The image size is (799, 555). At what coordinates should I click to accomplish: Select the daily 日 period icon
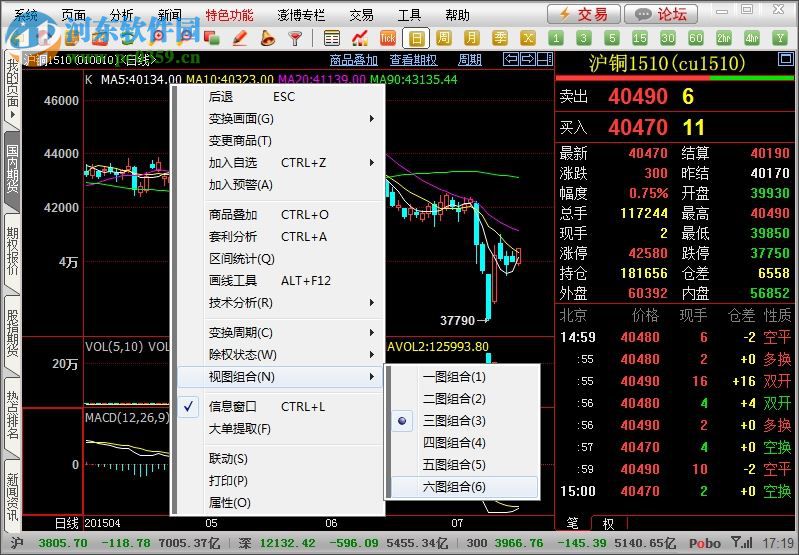pos(416,38)
